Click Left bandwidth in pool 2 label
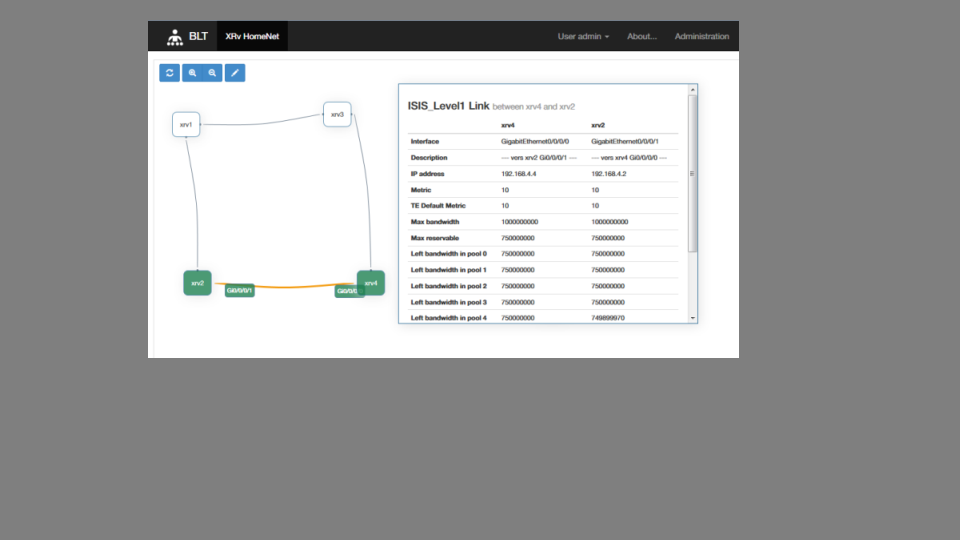This screenshot has width=960, height=540. tap(449, 286)
